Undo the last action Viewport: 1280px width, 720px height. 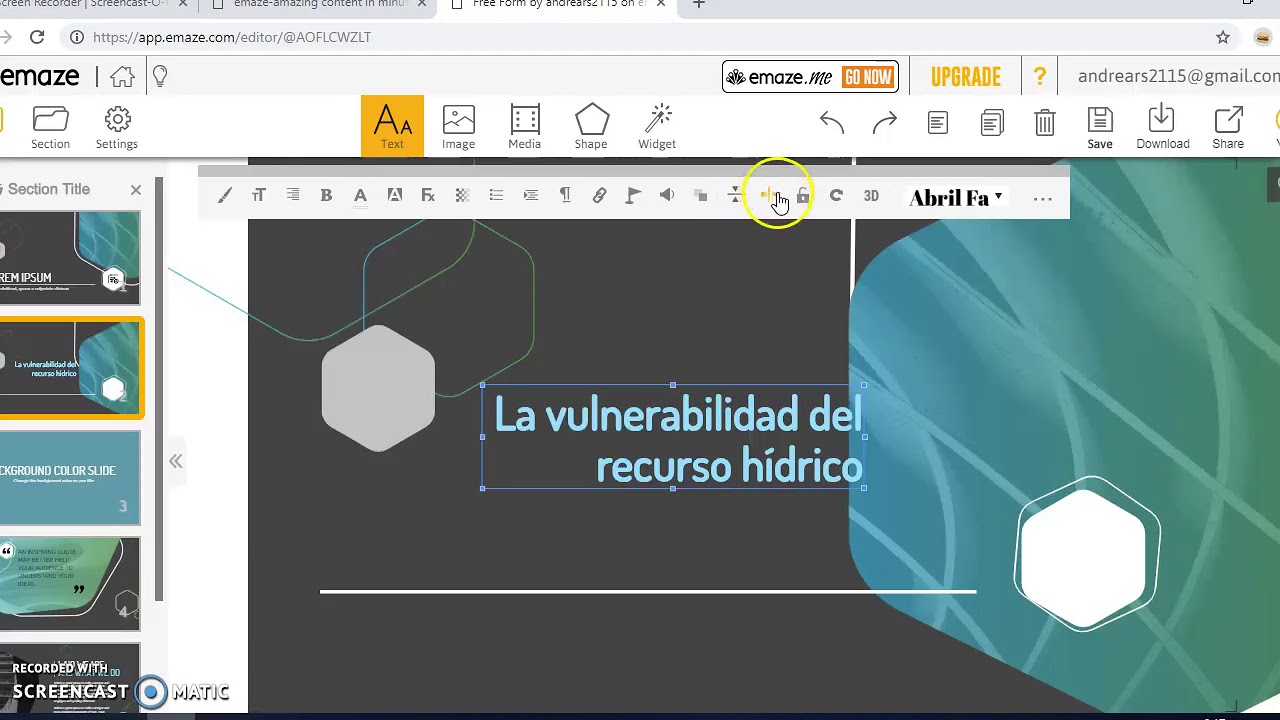tap(832, 122)
